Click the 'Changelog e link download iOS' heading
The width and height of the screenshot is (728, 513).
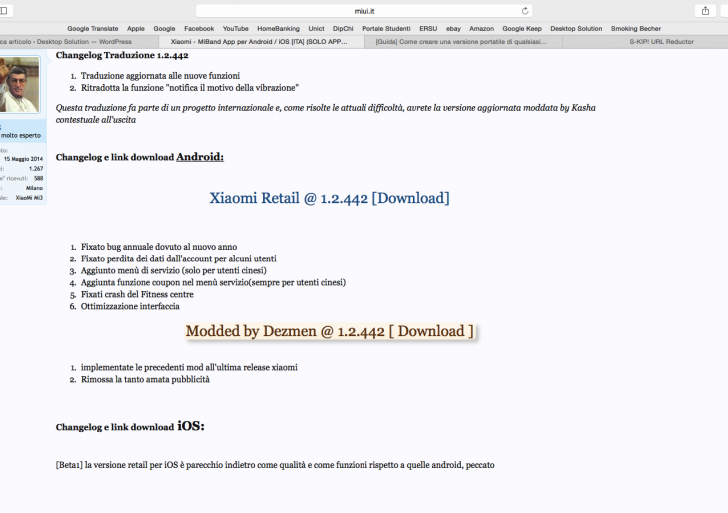click(x=130, y=426)
